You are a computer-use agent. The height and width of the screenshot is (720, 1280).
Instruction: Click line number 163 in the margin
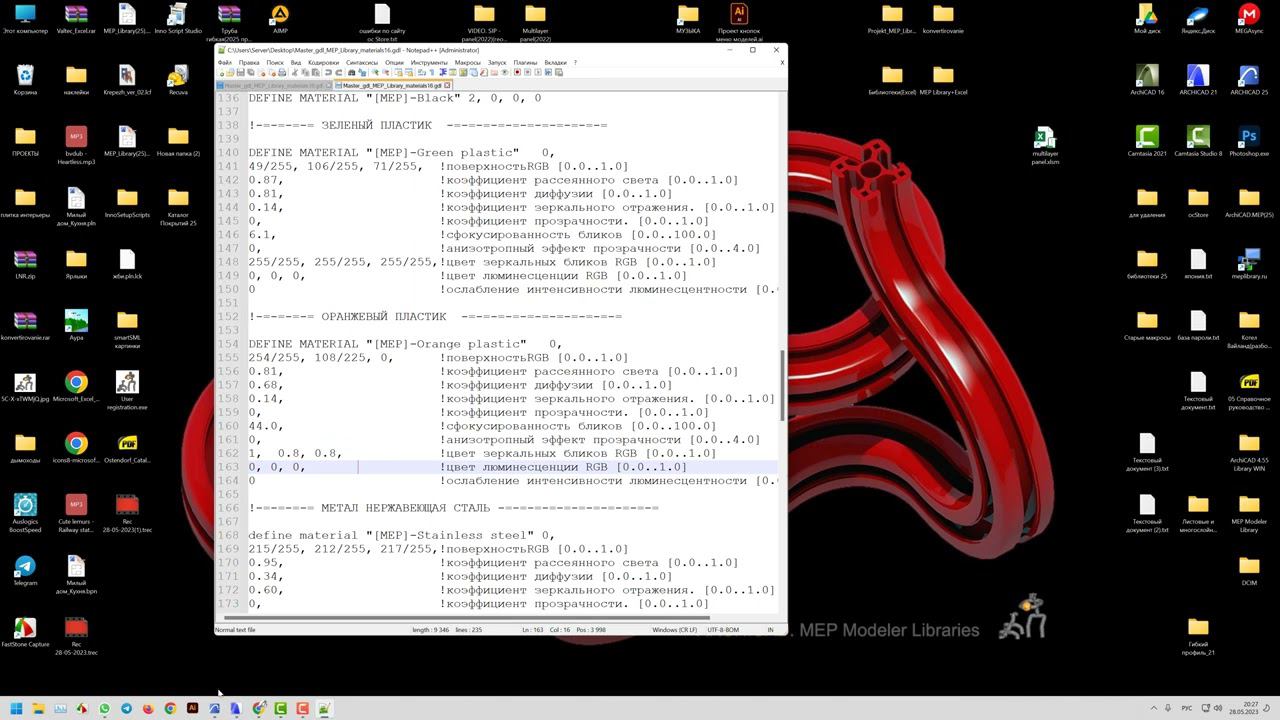(x=229, y=467)
